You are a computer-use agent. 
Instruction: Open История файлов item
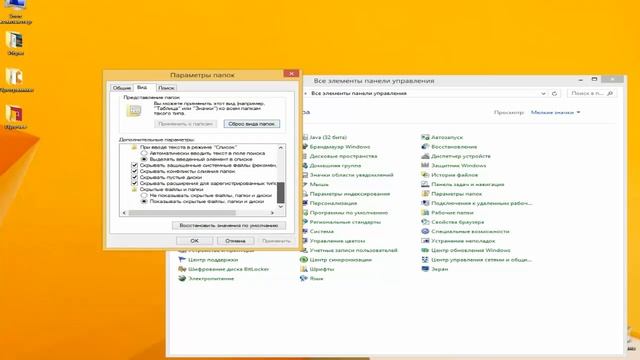point(449,175)
